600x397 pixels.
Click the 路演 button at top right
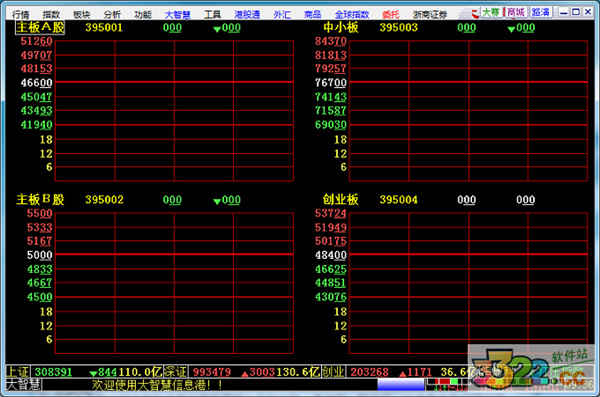coord(541,12)
